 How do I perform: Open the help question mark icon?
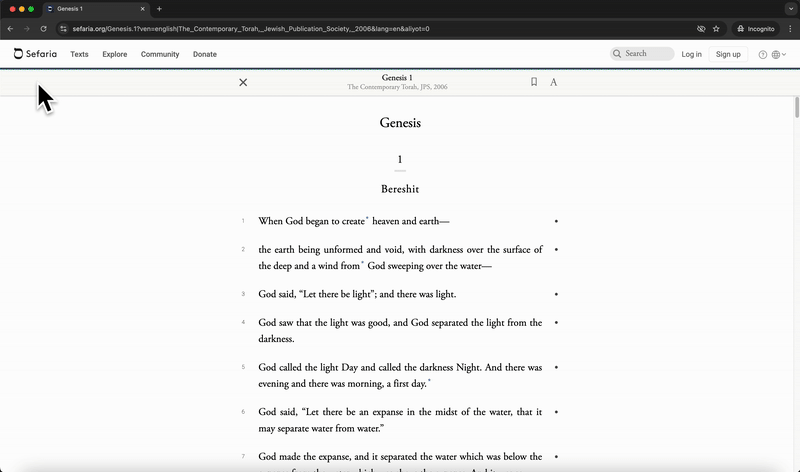pyautogui.click(x=762, y=55)
